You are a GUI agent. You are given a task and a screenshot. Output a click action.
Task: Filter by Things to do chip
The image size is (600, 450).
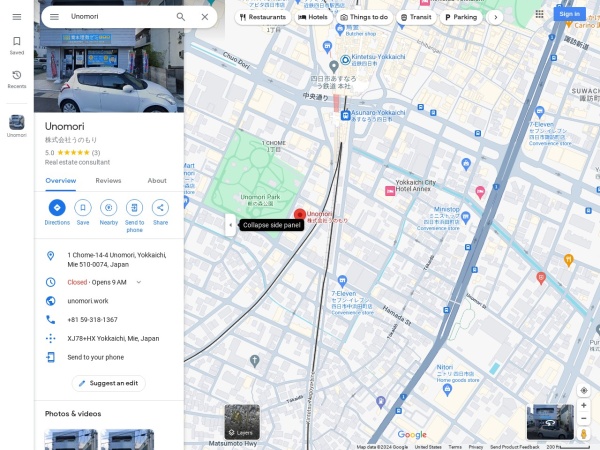click(x=364, y=17)
